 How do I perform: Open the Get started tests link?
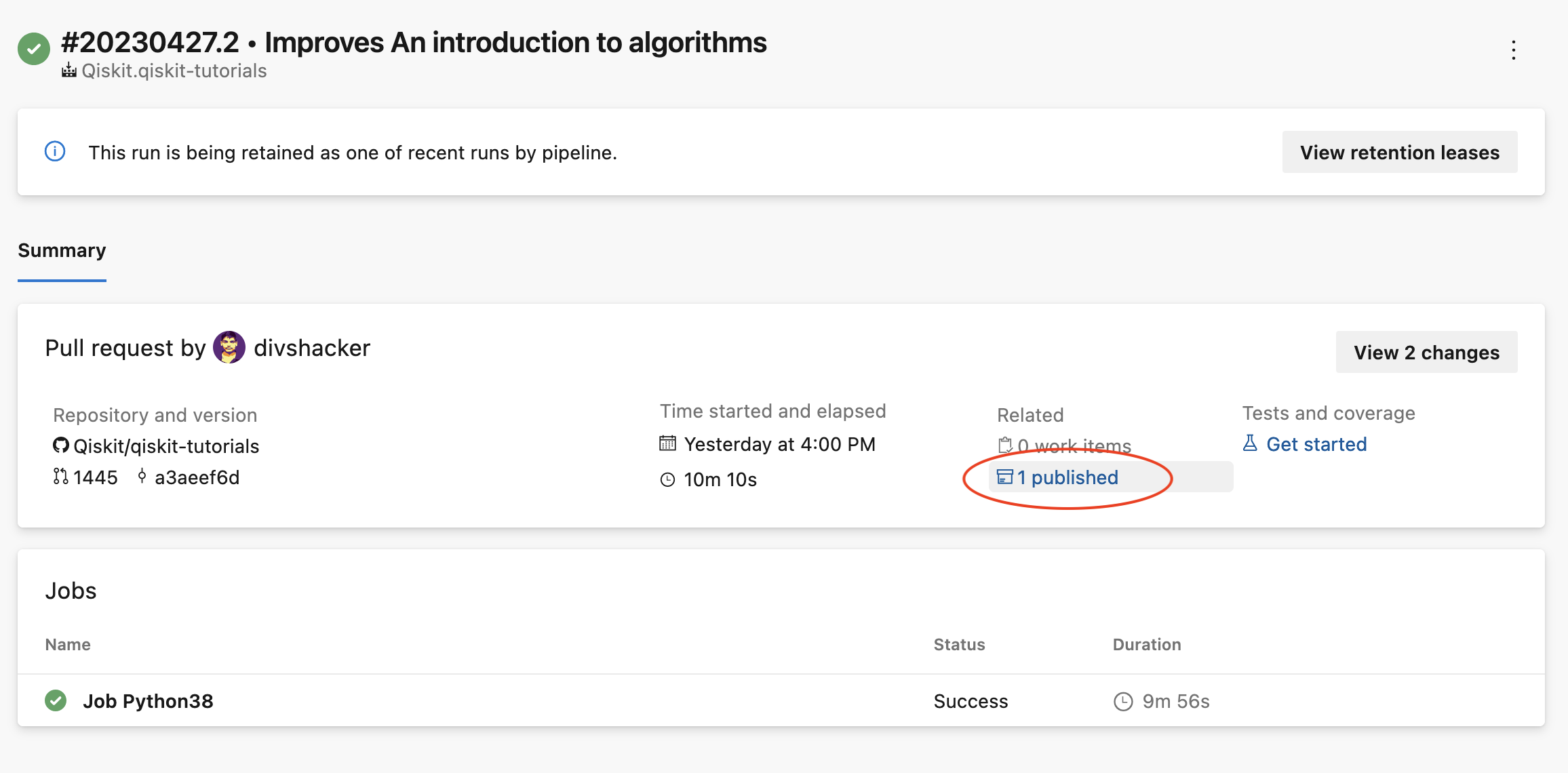(x=1316, y=444)
